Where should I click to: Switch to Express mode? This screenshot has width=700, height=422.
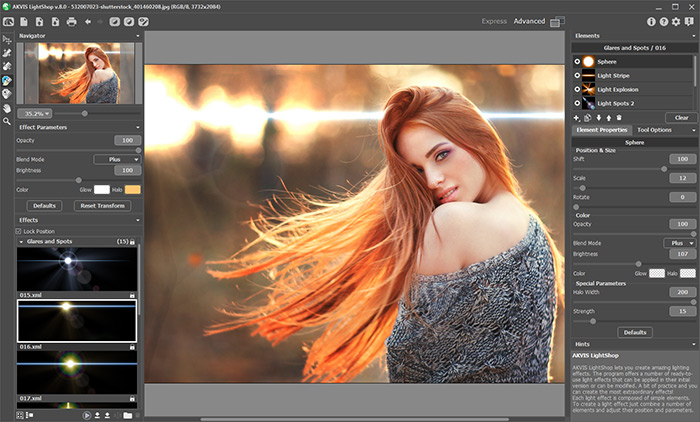tap(494, 21)
